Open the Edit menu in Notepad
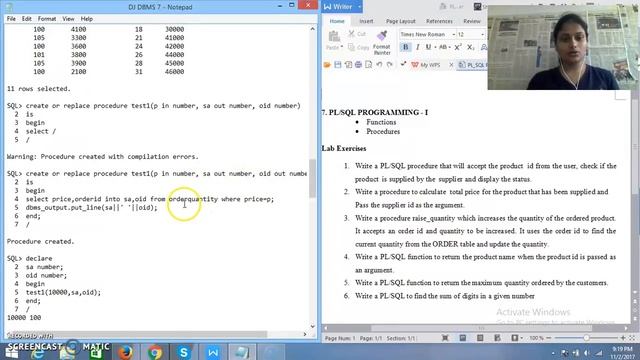 [27, 19]
